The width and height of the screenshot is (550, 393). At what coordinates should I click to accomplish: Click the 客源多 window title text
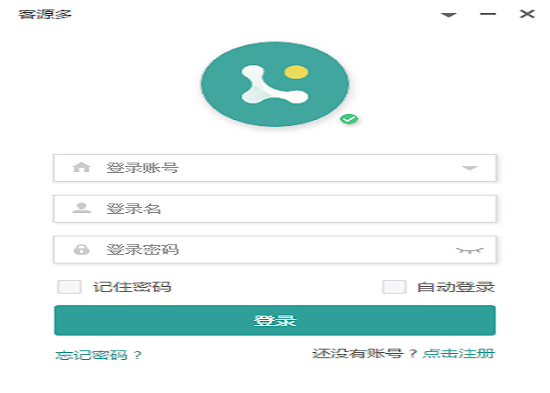coord(45,14)
